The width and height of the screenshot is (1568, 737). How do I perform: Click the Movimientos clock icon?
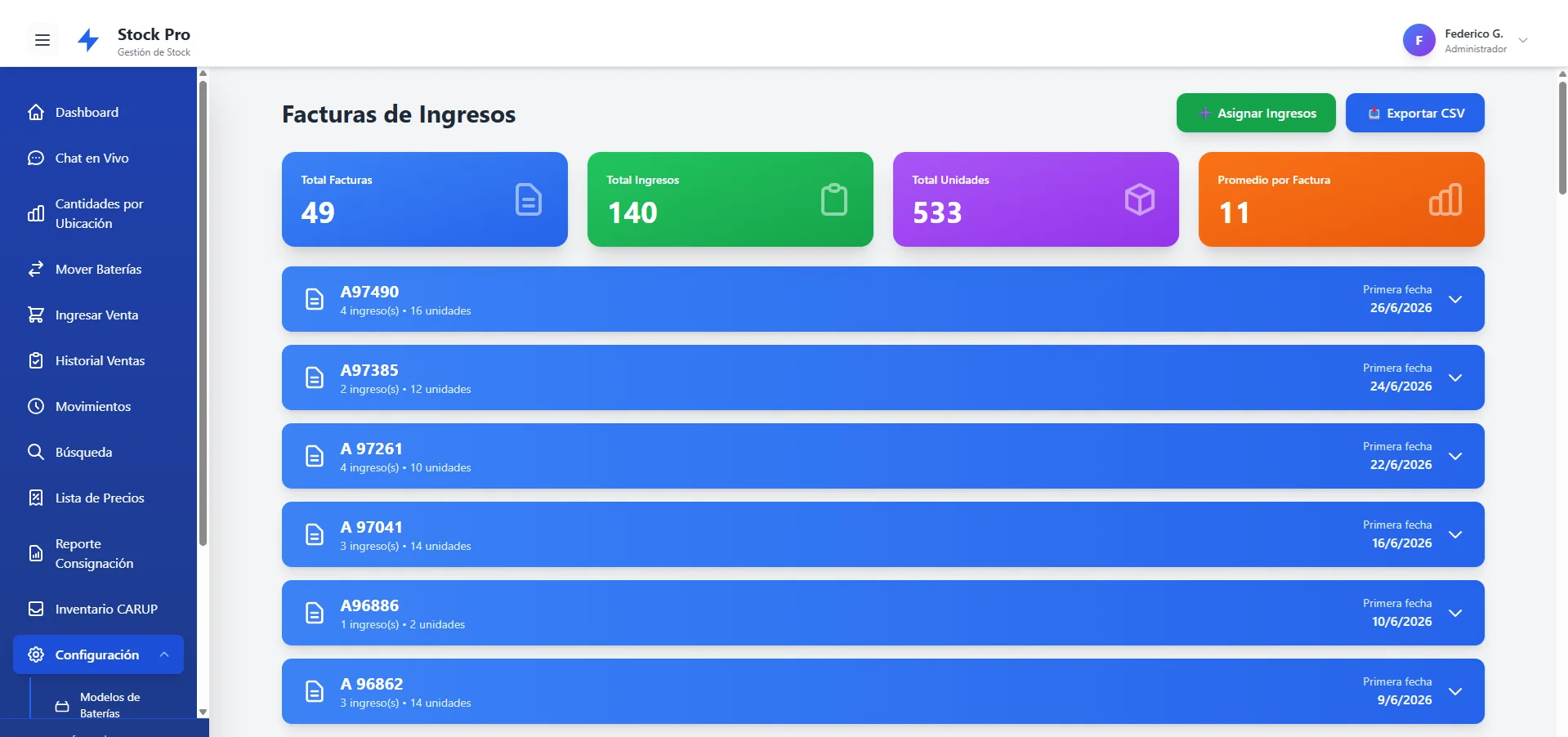[x=36, y=406]
